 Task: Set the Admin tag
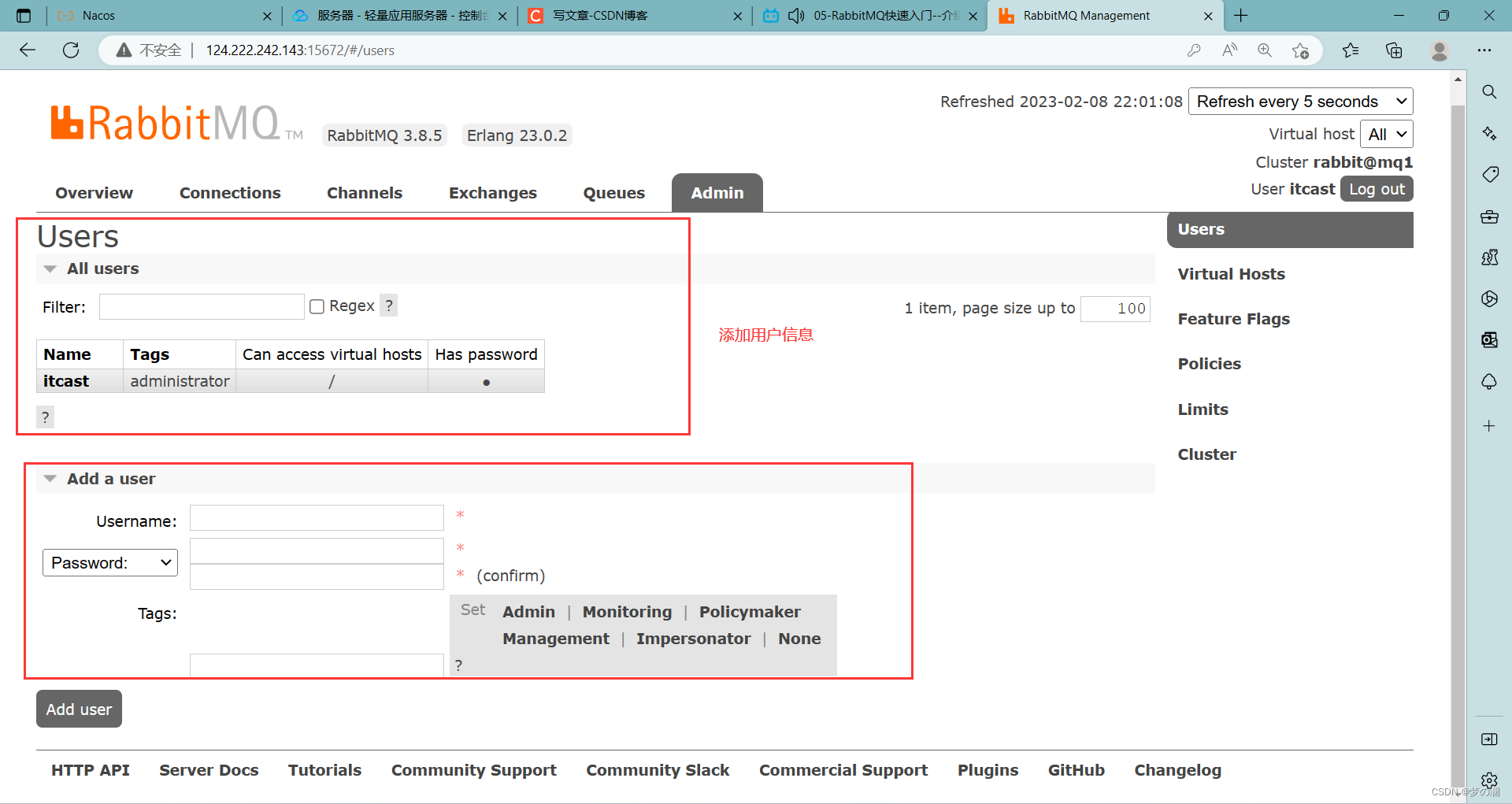pyautogui.click(x=528, y=612)
